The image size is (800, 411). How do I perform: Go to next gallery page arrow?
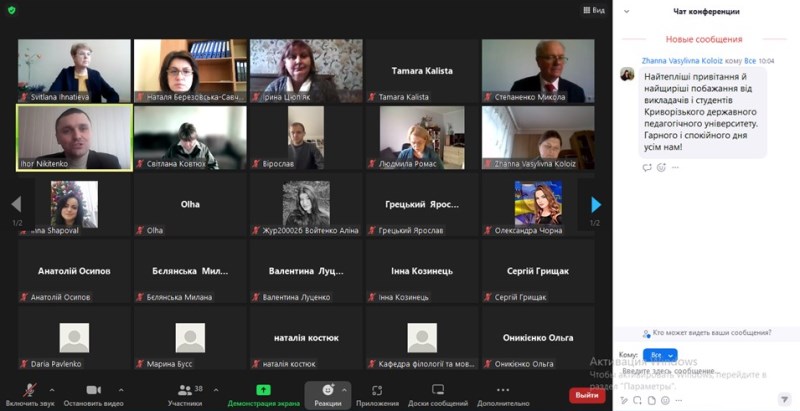click(595, 204)
